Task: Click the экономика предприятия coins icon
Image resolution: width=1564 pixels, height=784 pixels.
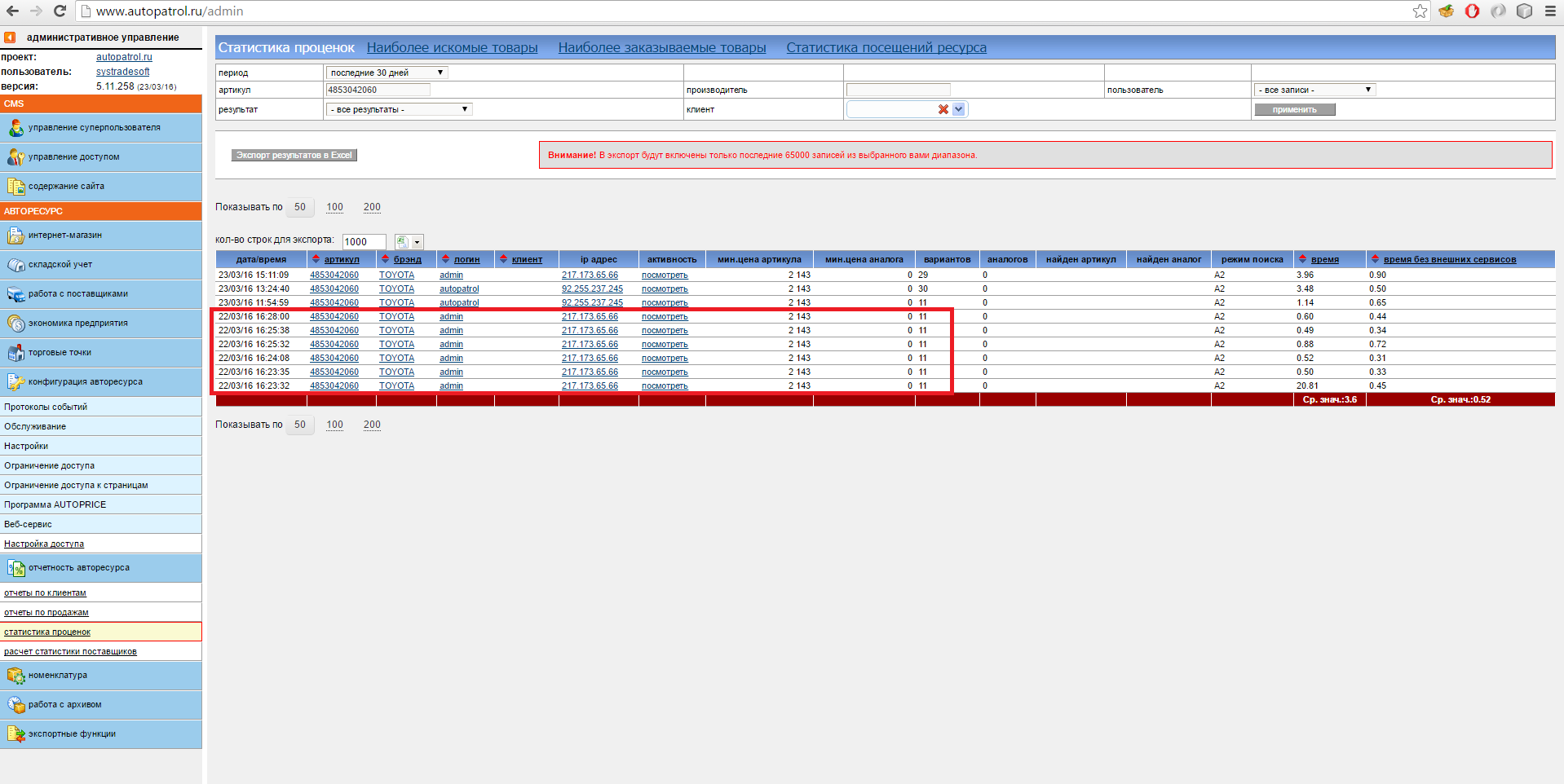Action: pyautogui.click(x=15, y=324)
